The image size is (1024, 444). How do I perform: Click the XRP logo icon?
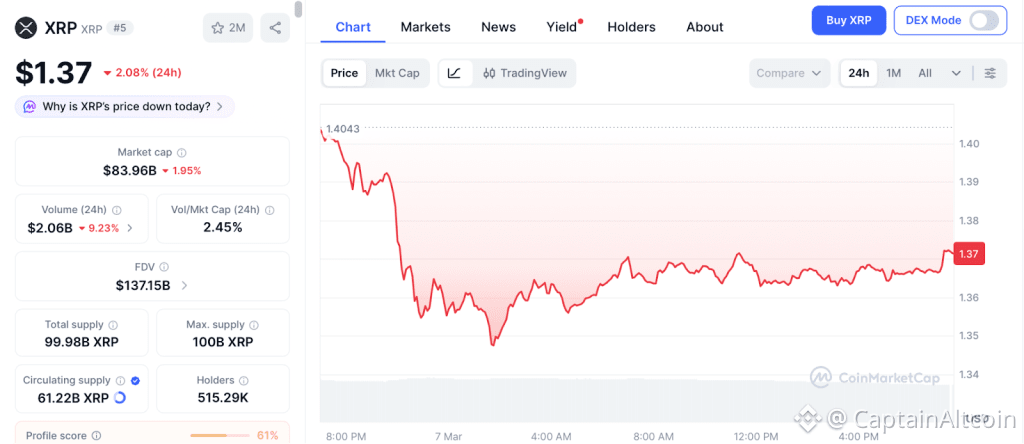25,28
